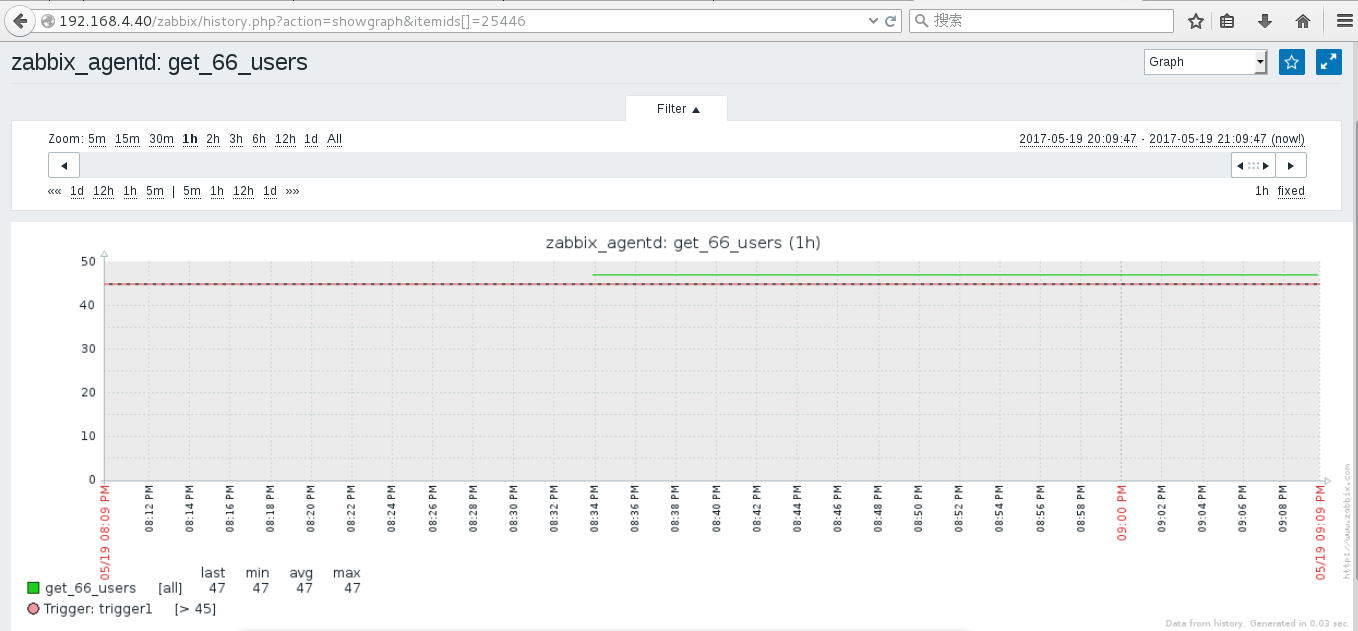1358x631 pixels.
Task: Set zoom to 5m
Action: [x=97, y=139]
